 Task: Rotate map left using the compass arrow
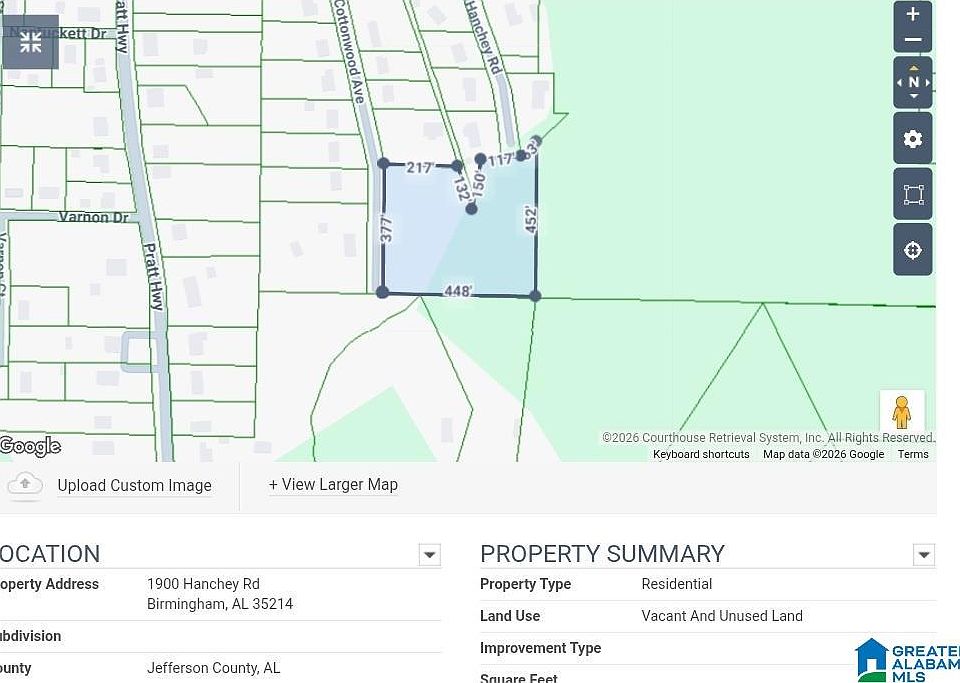coord(899,81)
